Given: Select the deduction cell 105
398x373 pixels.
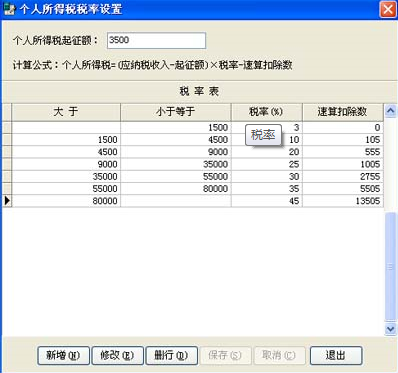Looking at the screenshot, I should 343,140.
